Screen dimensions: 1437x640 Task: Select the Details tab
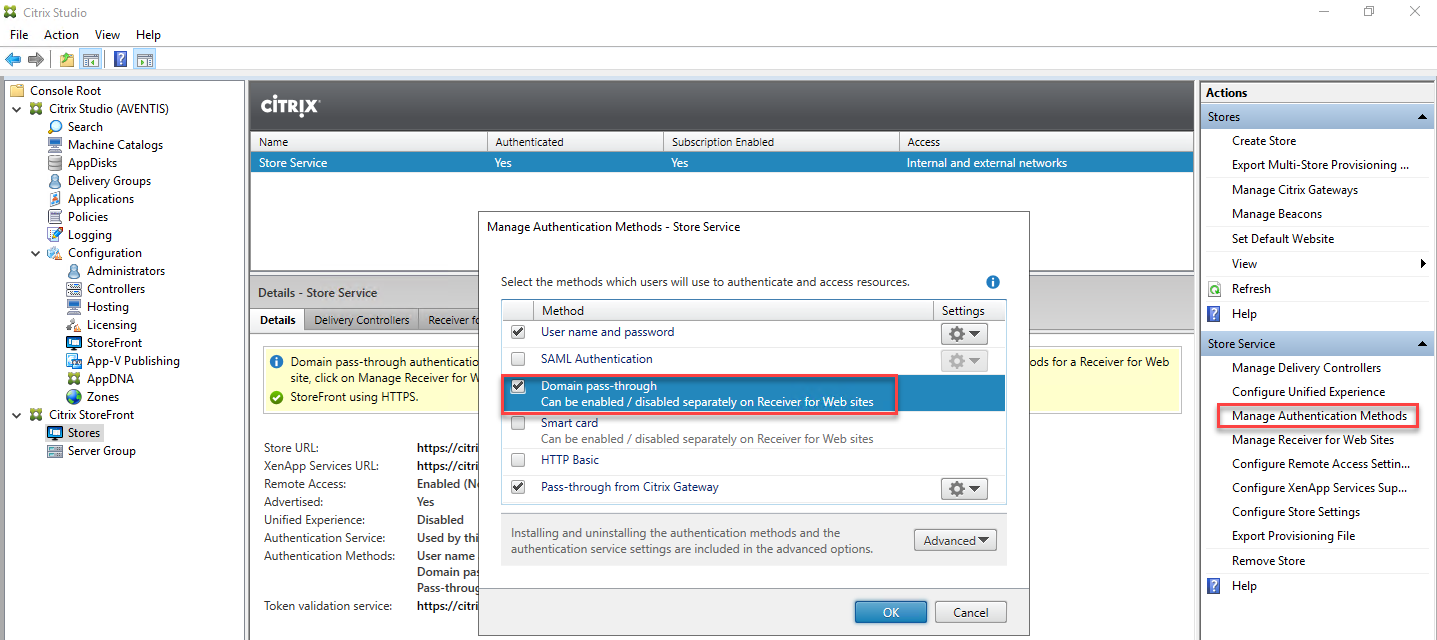click(278, 320)
